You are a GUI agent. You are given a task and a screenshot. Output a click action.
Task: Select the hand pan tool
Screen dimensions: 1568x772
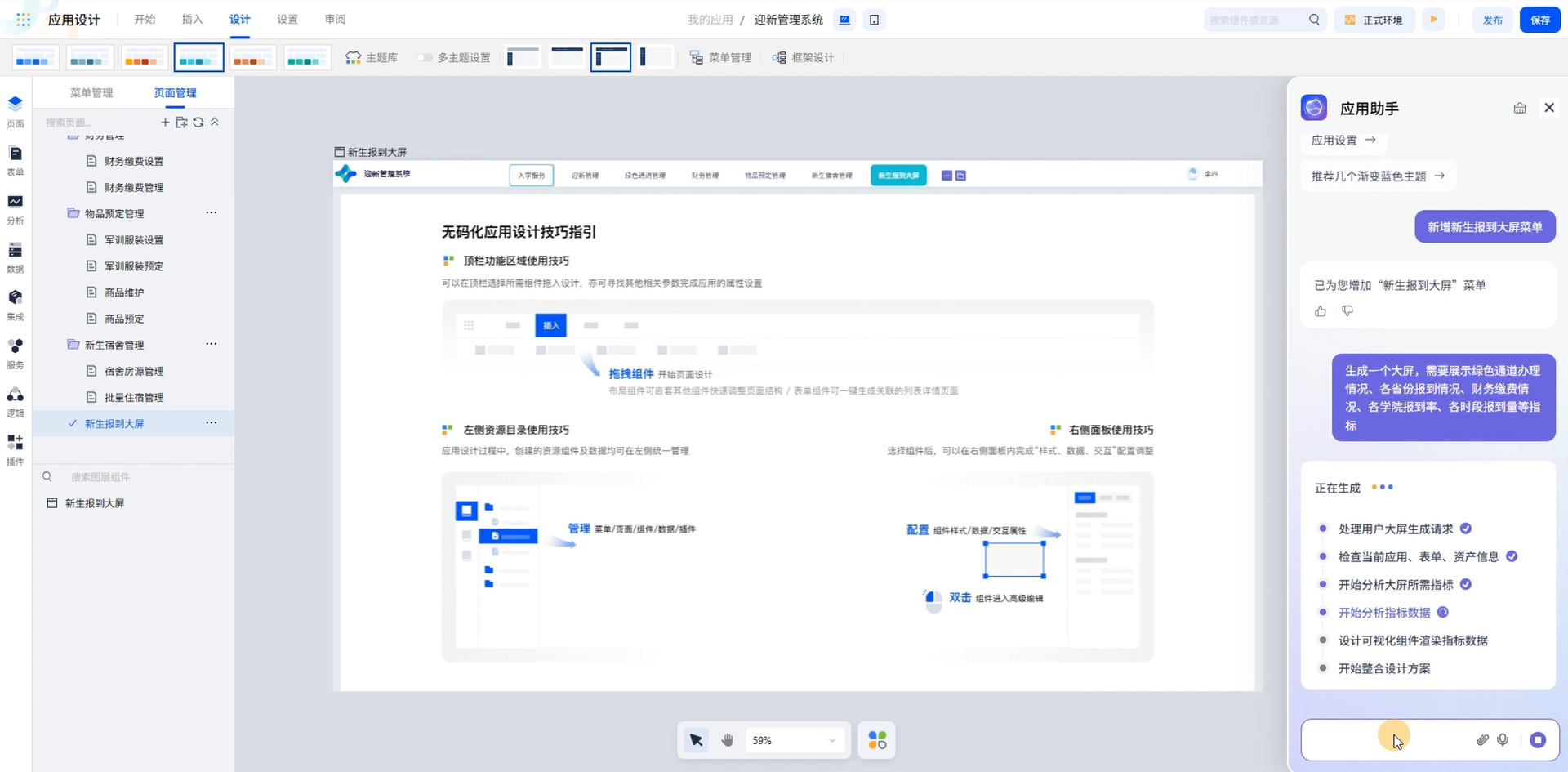click(727, 740)
